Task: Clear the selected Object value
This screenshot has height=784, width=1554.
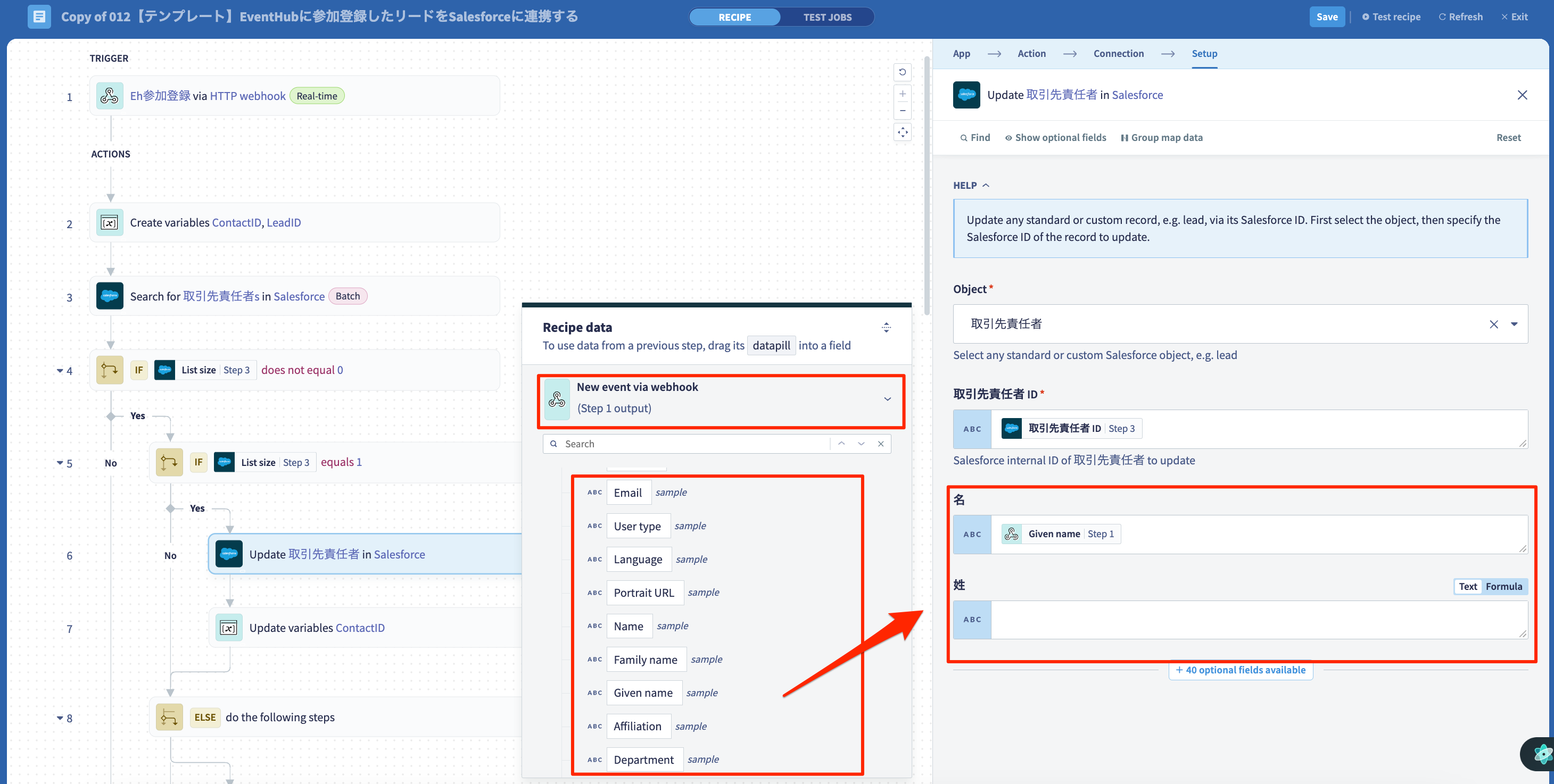Action: pyautogui.click(x=1493, y=324)
